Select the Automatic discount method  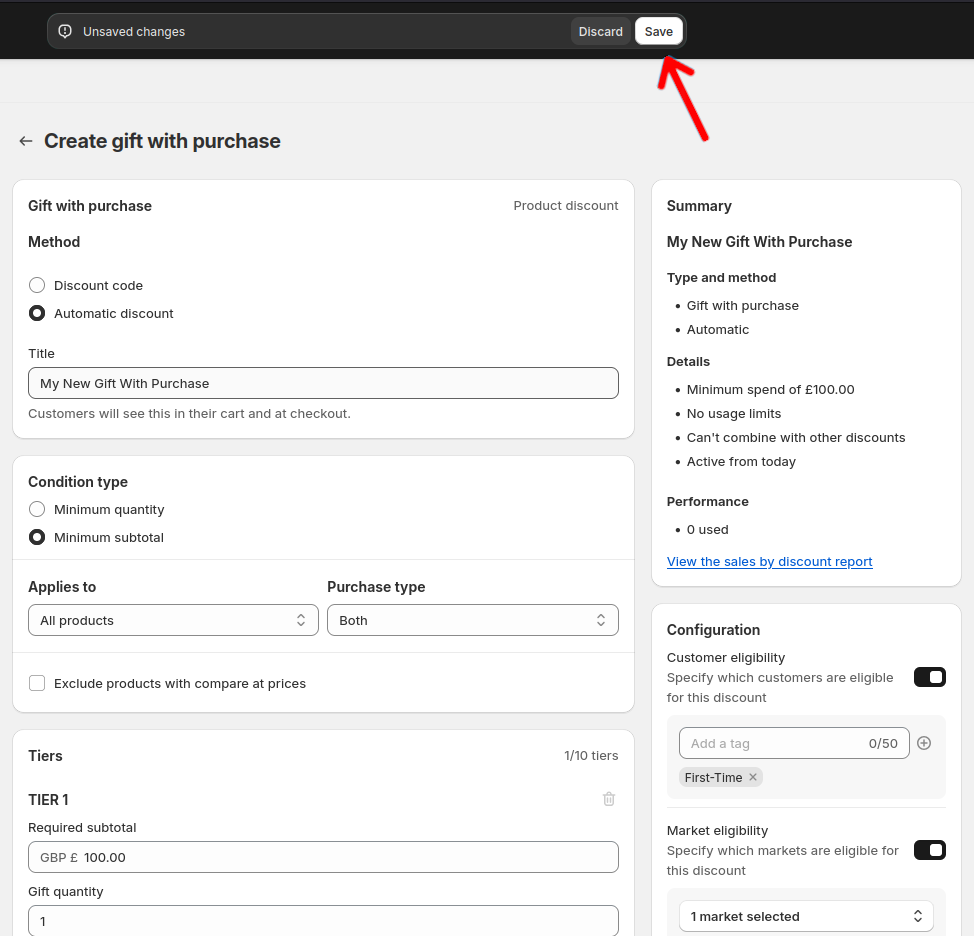pyautogui.click(x=37, y=313)
